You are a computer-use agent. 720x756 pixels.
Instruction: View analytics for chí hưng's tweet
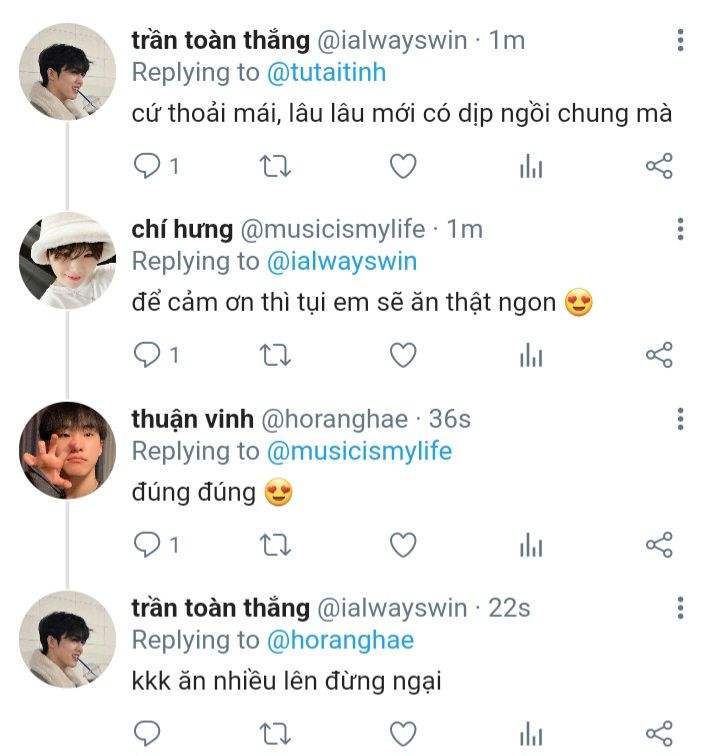click(x=530, y=355)
